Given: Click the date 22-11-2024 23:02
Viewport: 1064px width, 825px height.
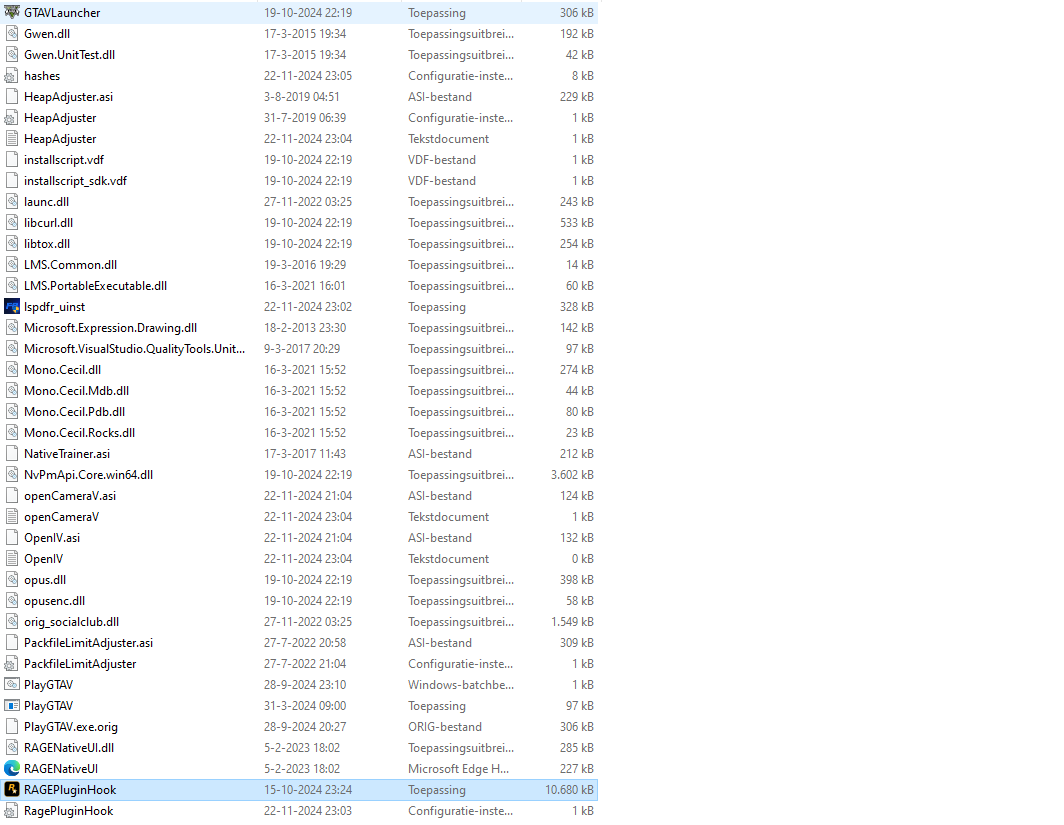Looking at the screenshot, I should click(308, 307).
